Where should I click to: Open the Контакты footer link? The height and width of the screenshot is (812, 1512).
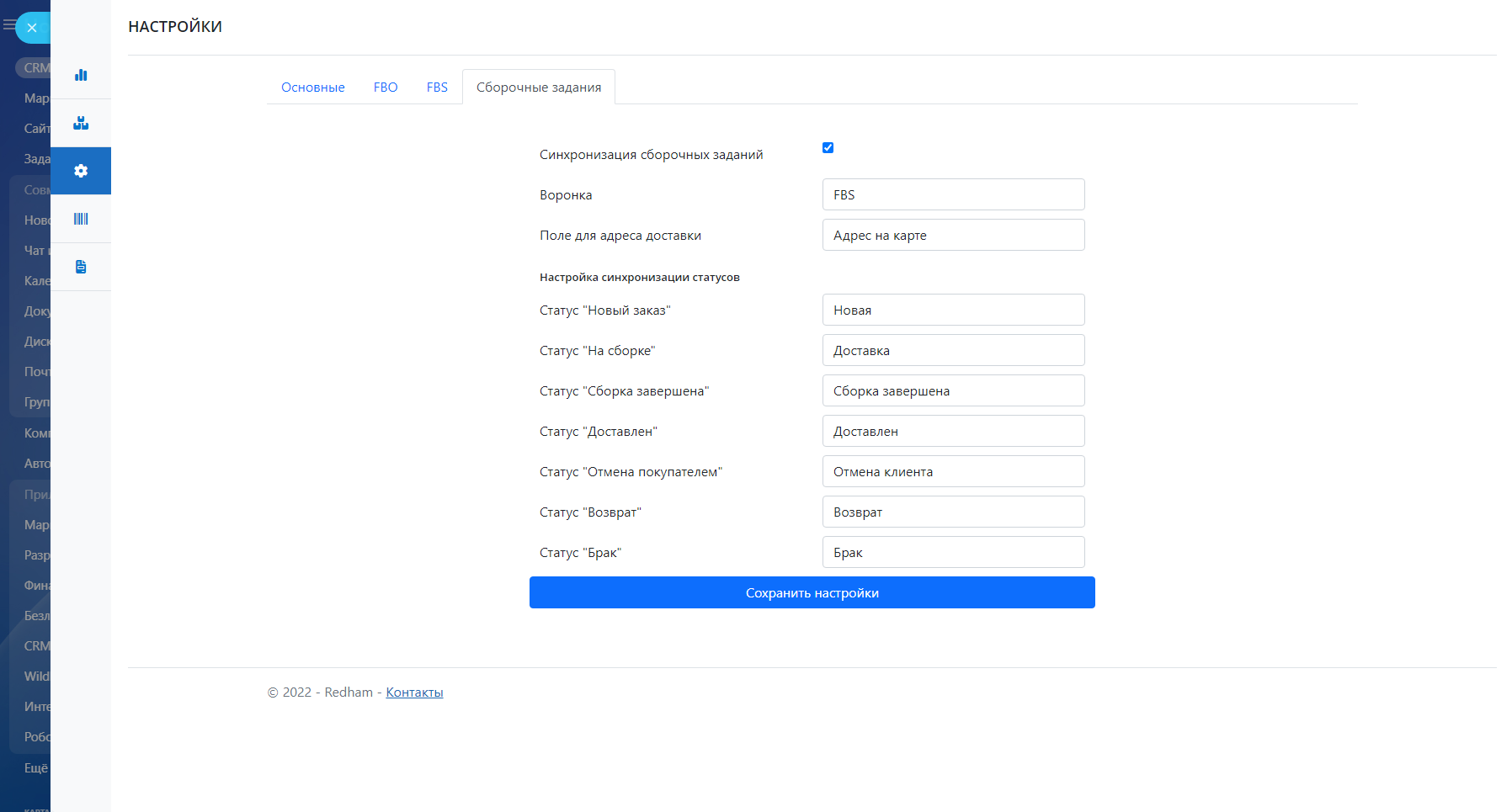click(414, 693)
